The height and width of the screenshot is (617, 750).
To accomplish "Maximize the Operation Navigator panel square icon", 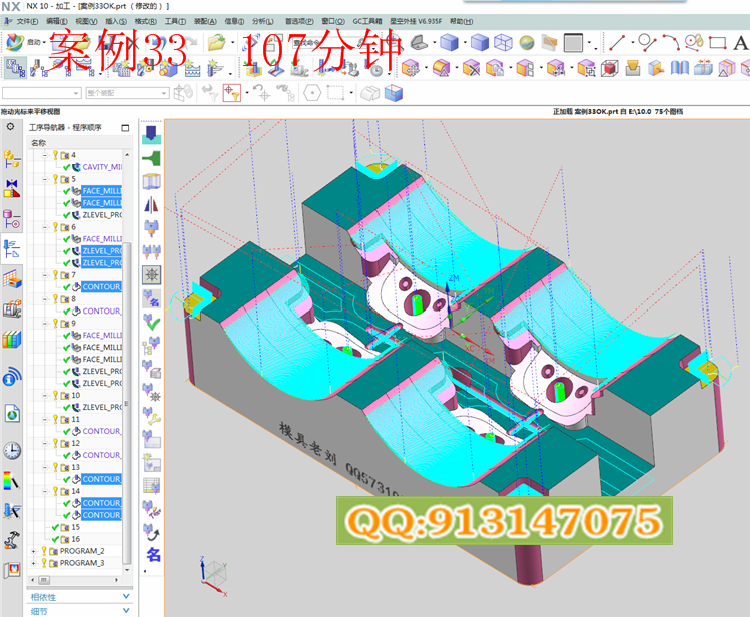I will tap(125, 128).
